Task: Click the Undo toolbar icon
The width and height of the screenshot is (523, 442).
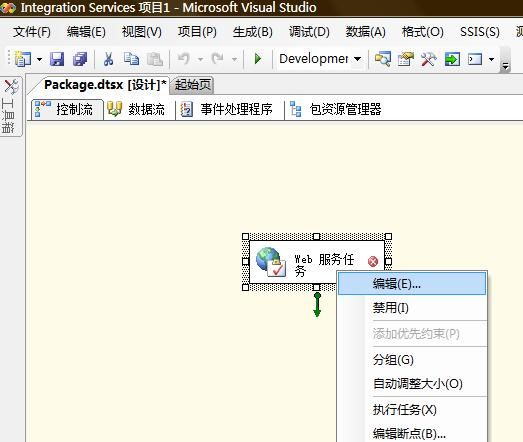Action: click(184, 59)
